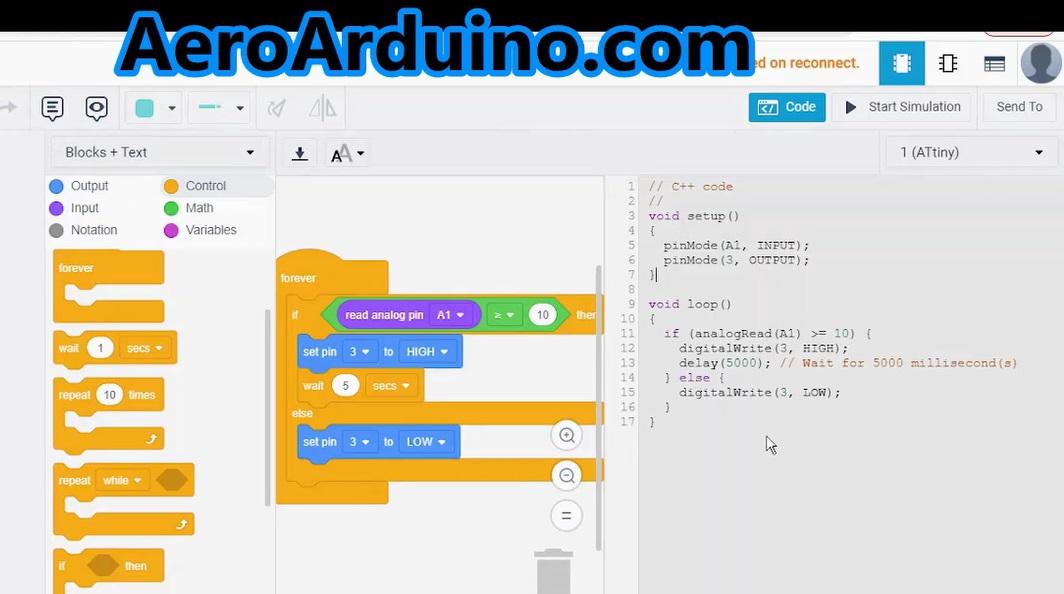Screen dimensions: 1064x594
Task: Select the Output block category
Action: (x=79, y=186)
